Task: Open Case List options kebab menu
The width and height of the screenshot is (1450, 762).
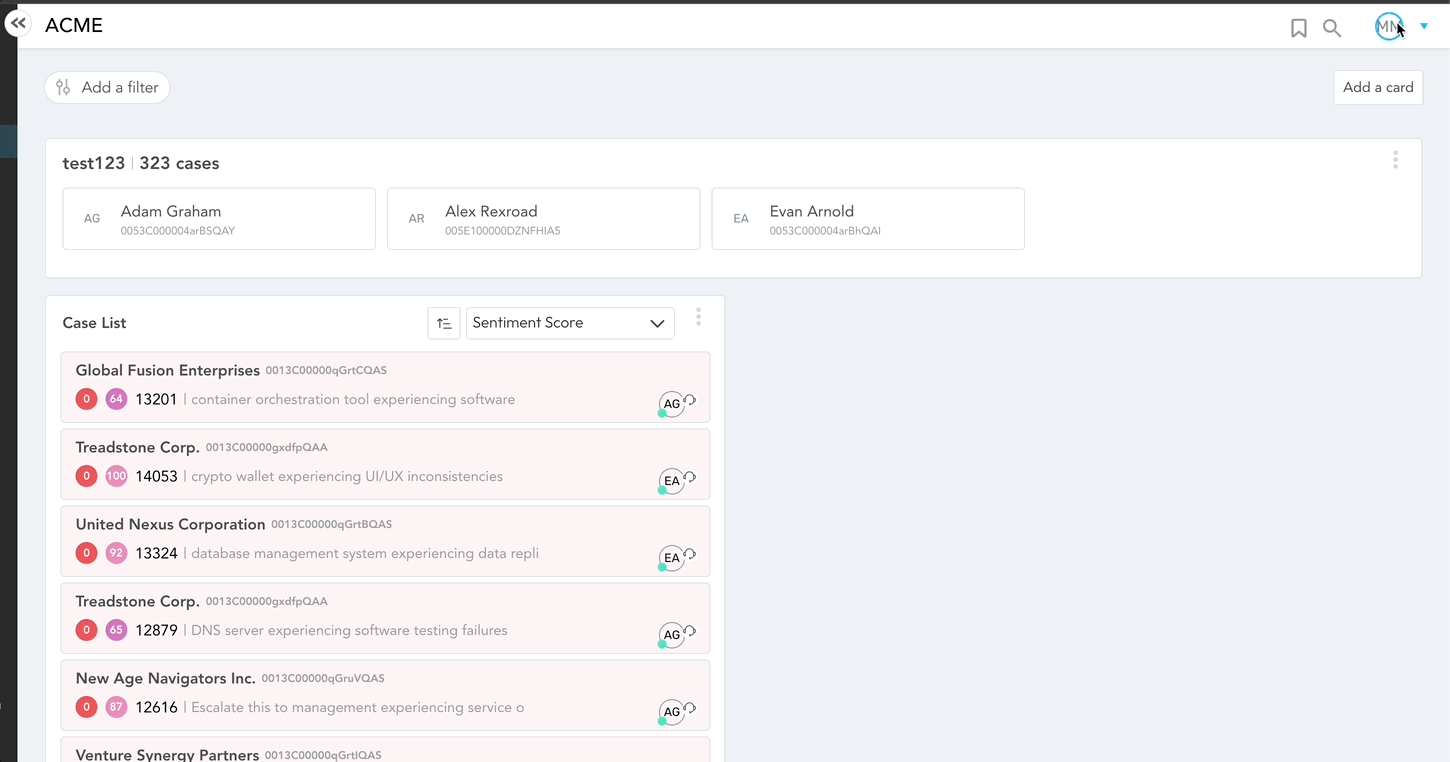Action: [x=698, y=317]
